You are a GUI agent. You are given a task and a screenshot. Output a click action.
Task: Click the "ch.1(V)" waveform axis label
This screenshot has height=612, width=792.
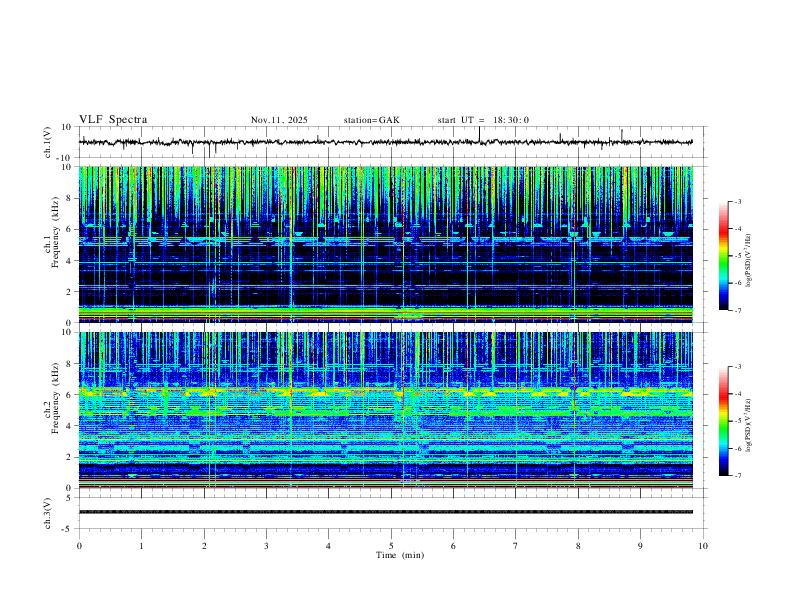(48, 142)
